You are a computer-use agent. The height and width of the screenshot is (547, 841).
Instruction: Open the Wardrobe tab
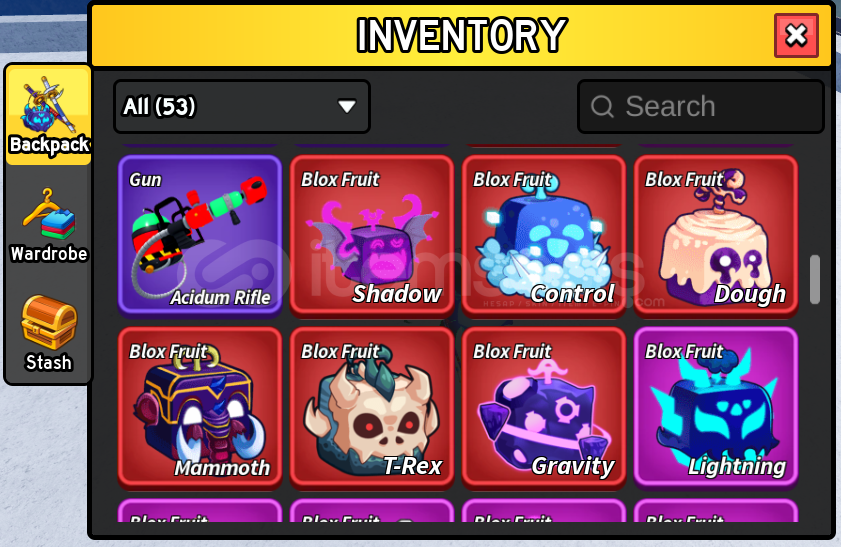coord(49,225)
